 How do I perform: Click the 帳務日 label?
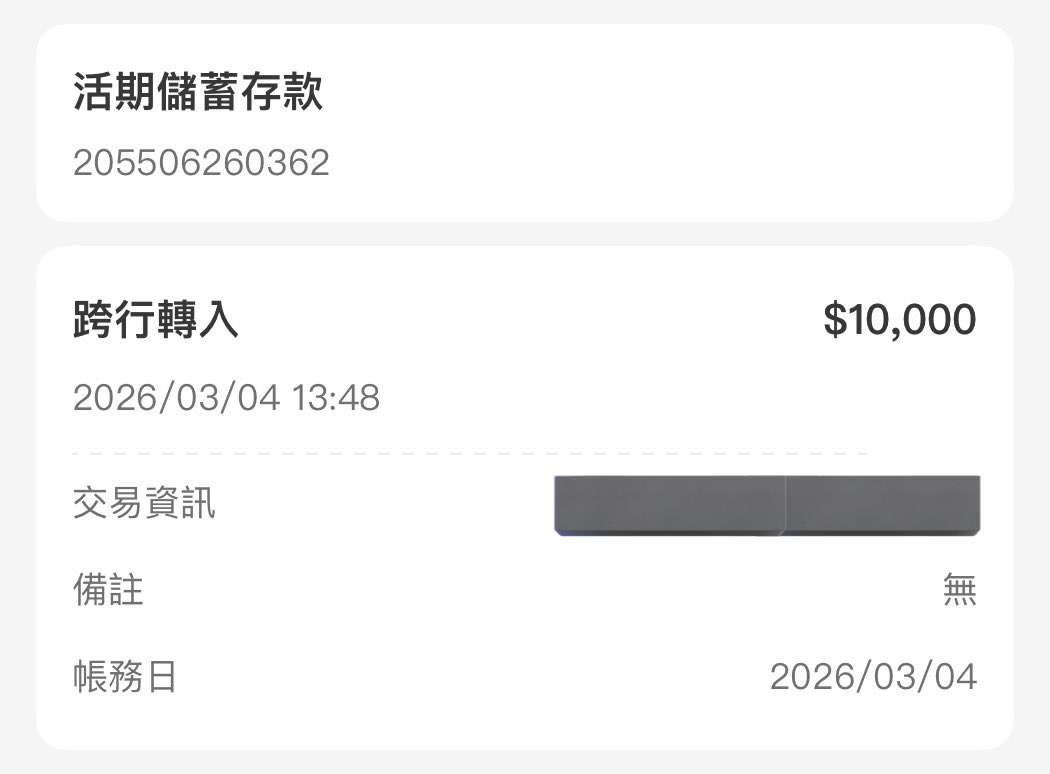coord(128,676)
